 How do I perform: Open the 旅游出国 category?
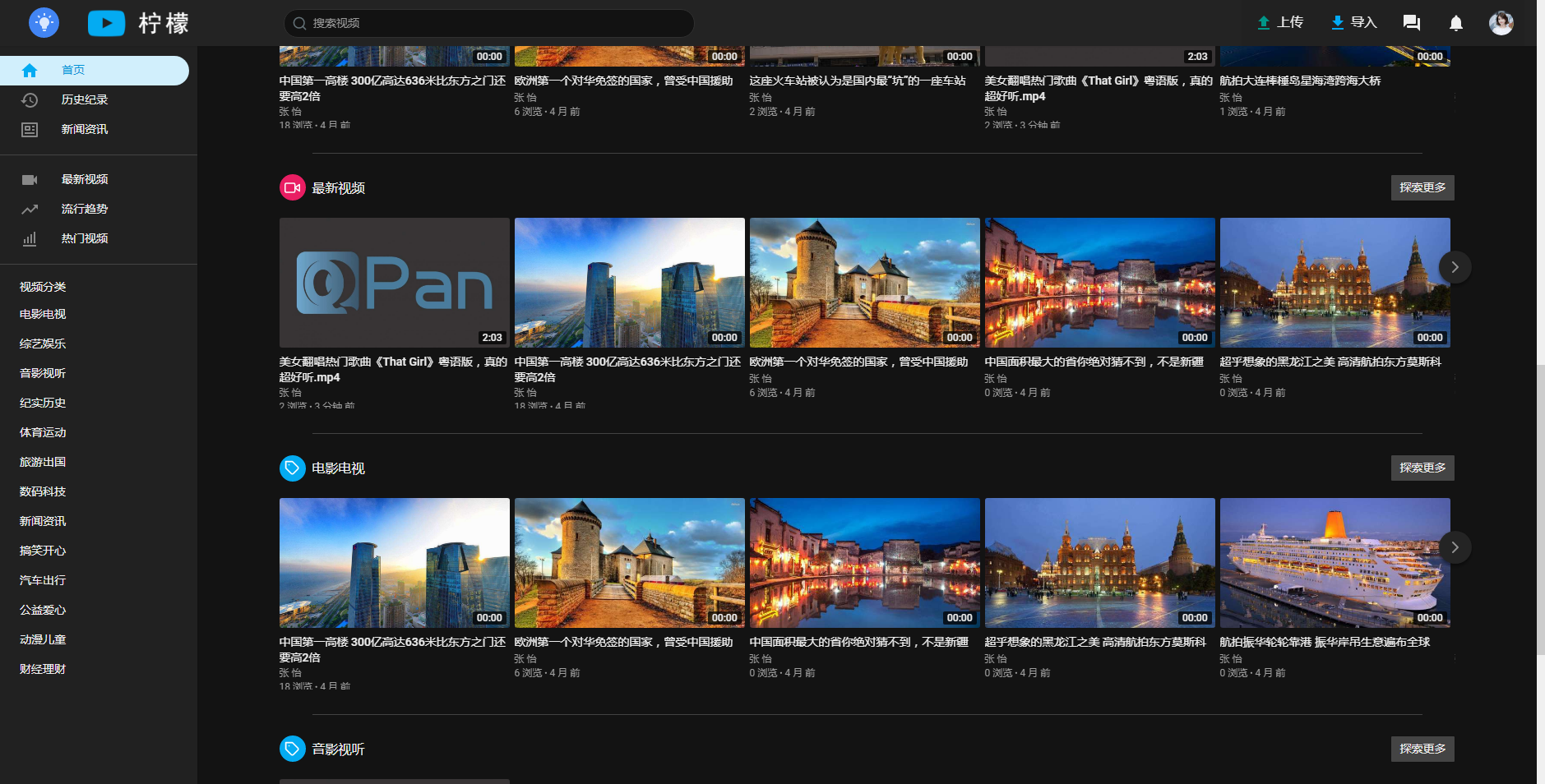[x=42, y=462]
